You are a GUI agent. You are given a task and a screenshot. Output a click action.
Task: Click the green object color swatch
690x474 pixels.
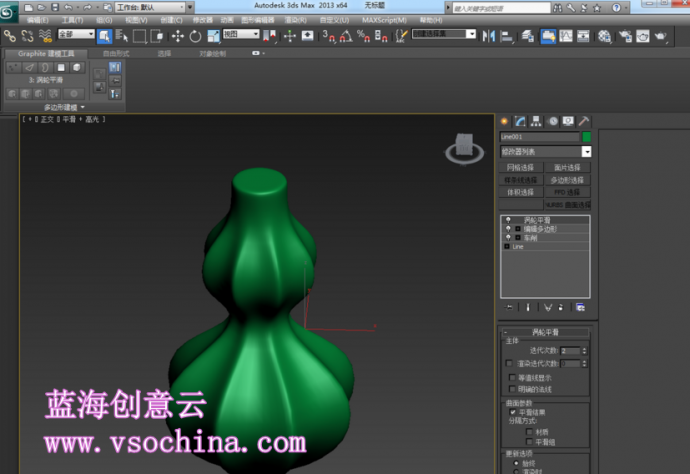pos(586,136)
